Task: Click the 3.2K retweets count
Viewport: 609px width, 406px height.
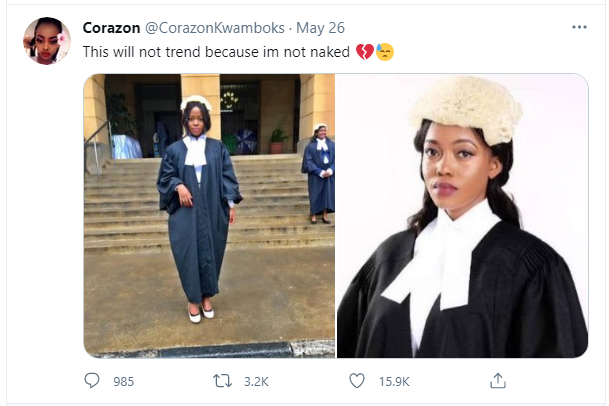Action: tap(258, 381)
